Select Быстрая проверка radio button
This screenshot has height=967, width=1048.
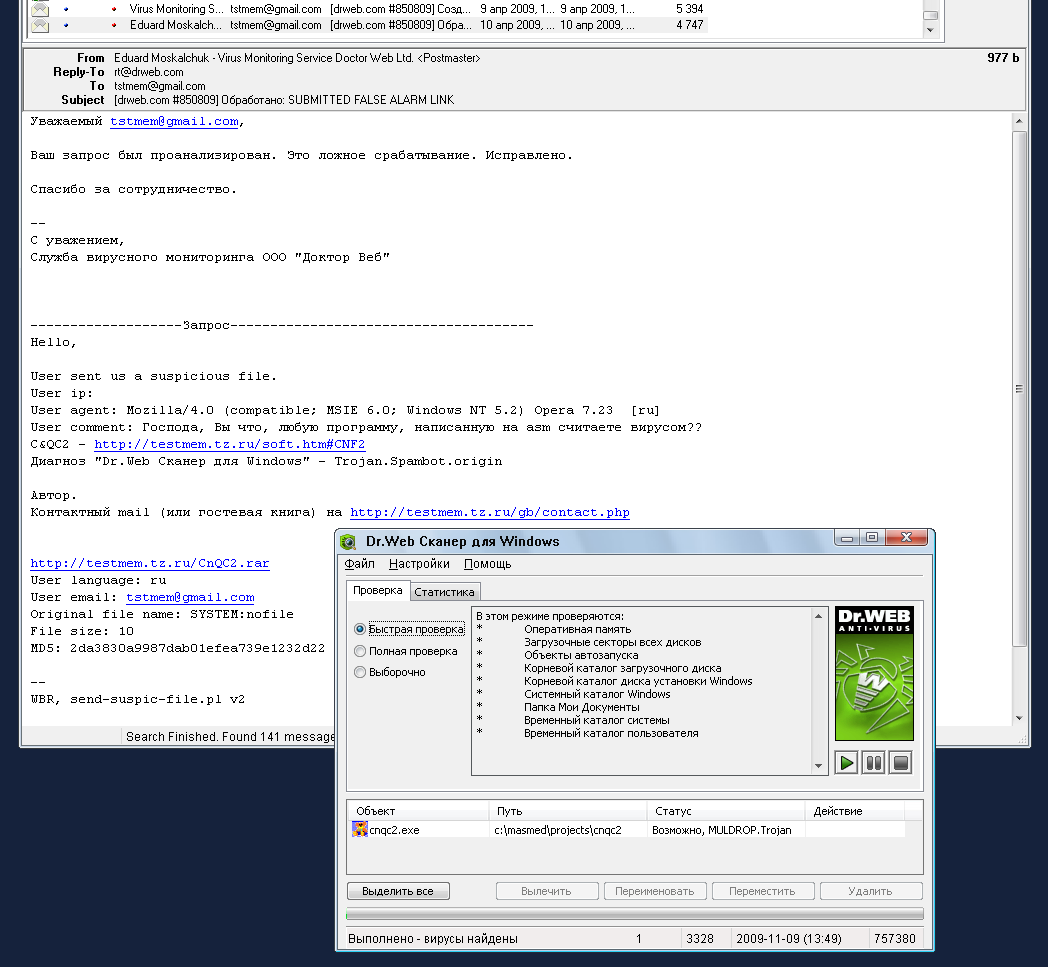pyautogui.click(x=360, y=629)
